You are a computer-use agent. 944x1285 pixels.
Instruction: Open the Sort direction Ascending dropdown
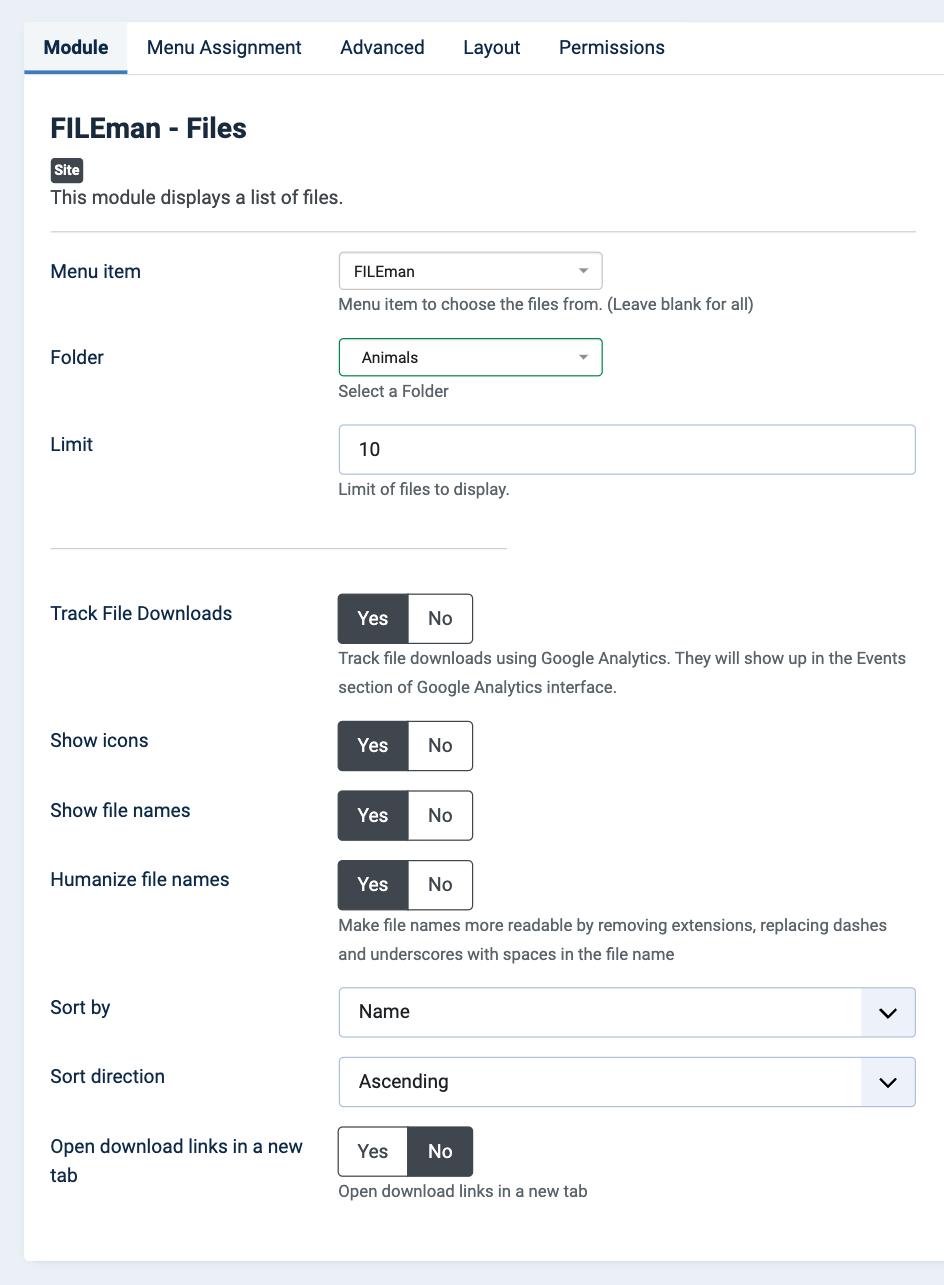point(627,1082)
